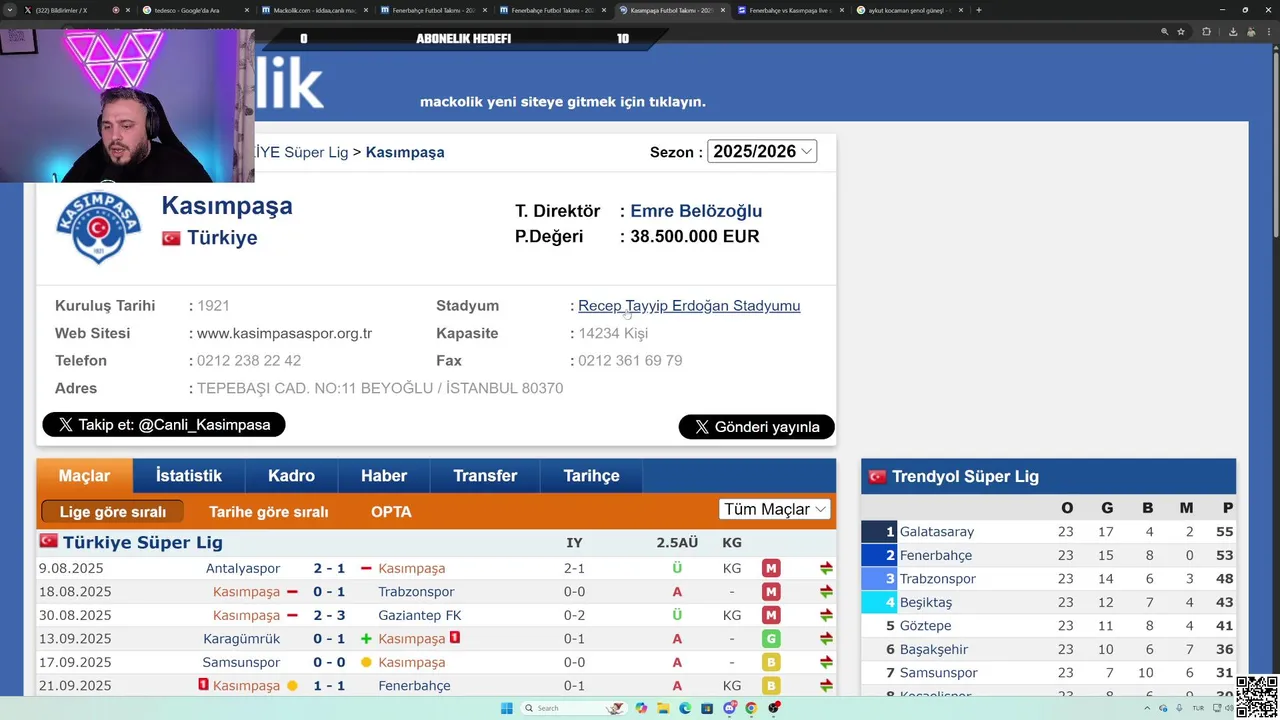Click the 2 - 1 score of Antalyaspor match
Viewport: 1280px width, 720px height.
coord(329,568)
